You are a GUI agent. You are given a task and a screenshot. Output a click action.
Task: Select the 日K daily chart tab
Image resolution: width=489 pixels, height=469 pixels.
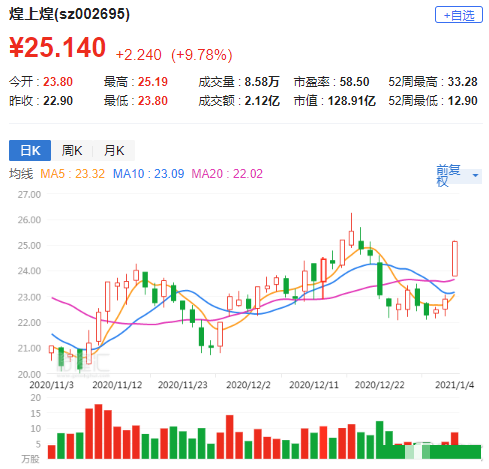[x=30, y=150]
